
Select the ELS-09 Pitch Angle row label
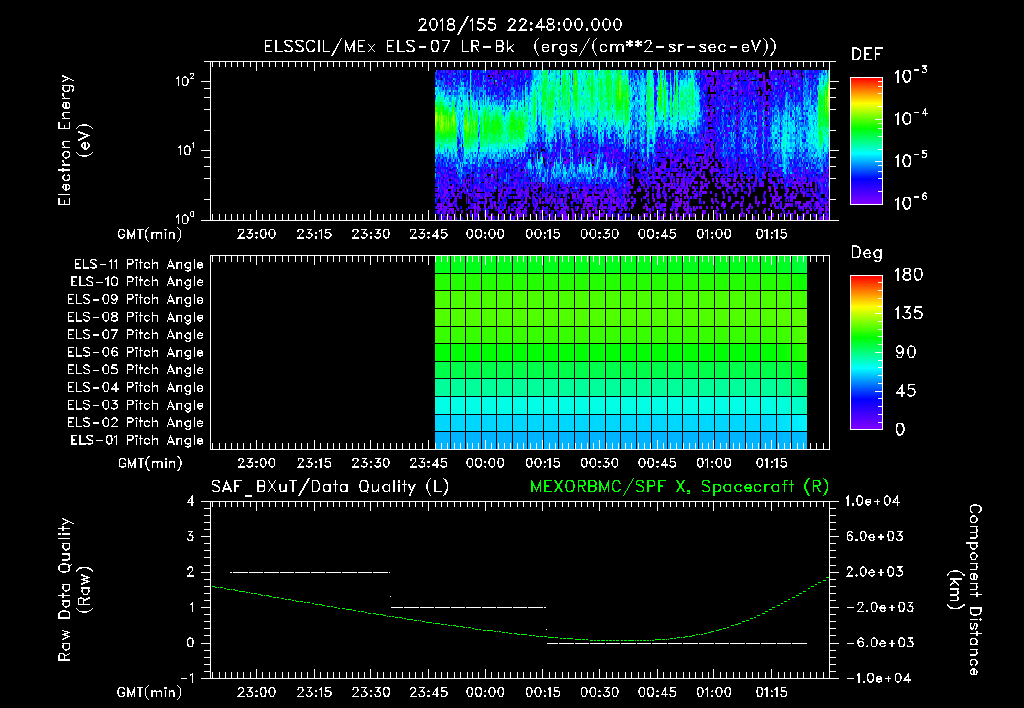136,300
